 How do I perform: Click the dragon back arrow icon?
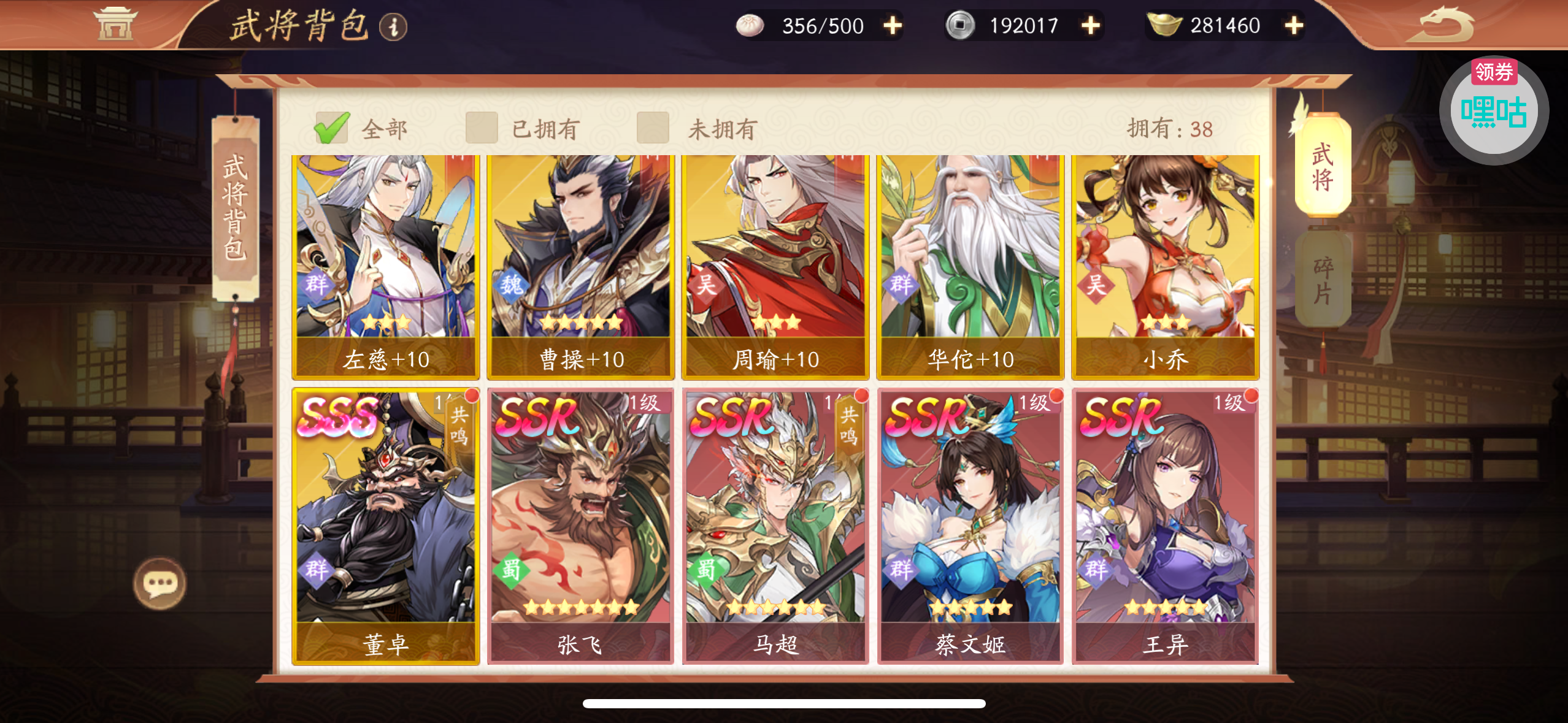[x=1440, y=25]
